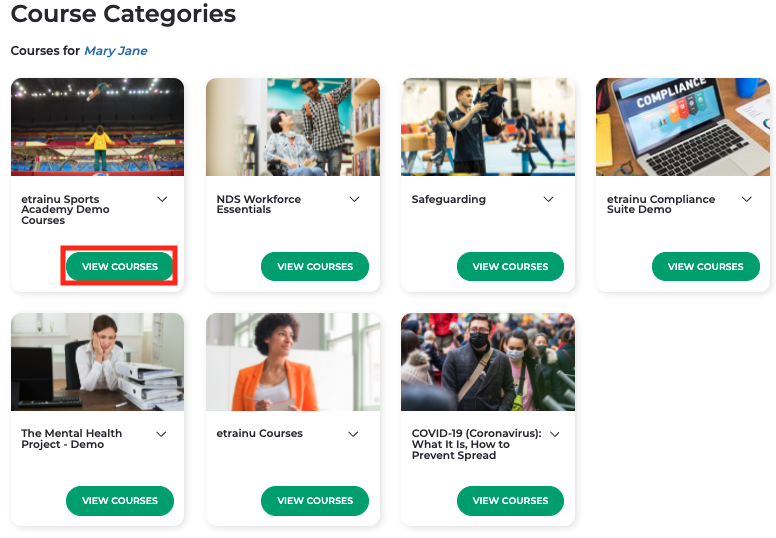Image resolution: width=776 pixels, height=538 pixels.
Task: Open the sports arena thumbnail image
Action: (97, 127)
